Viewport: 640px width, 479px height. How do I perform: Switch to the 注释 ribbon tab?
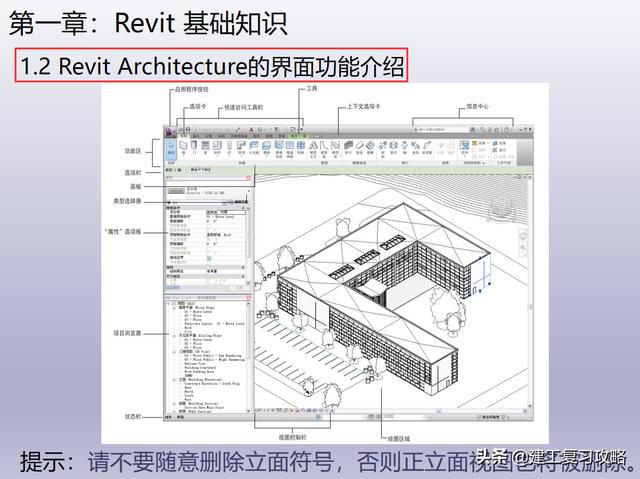pyautogui.click(x=208, y=136)
